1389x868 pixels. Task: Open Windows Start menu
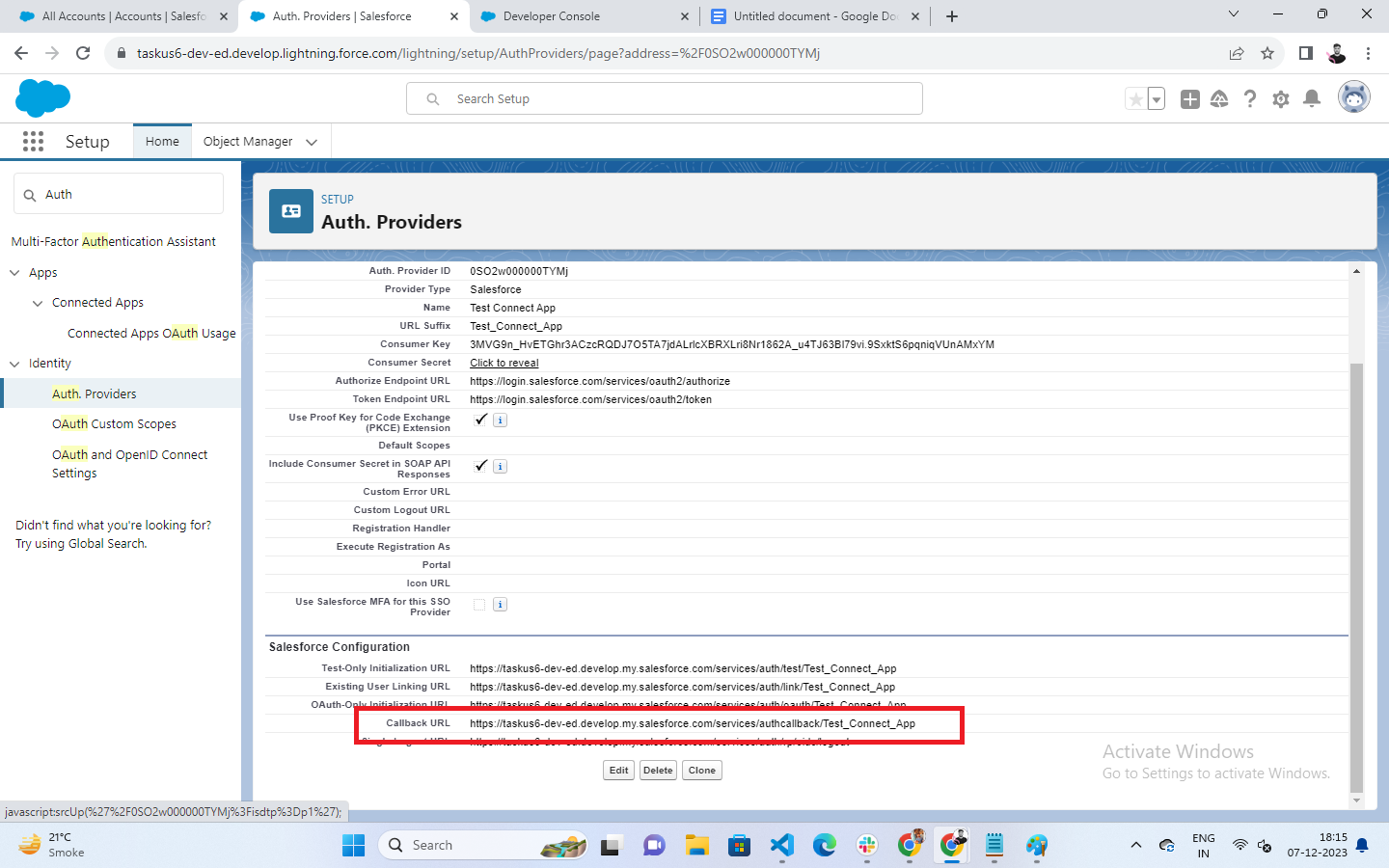coord(354,846)
